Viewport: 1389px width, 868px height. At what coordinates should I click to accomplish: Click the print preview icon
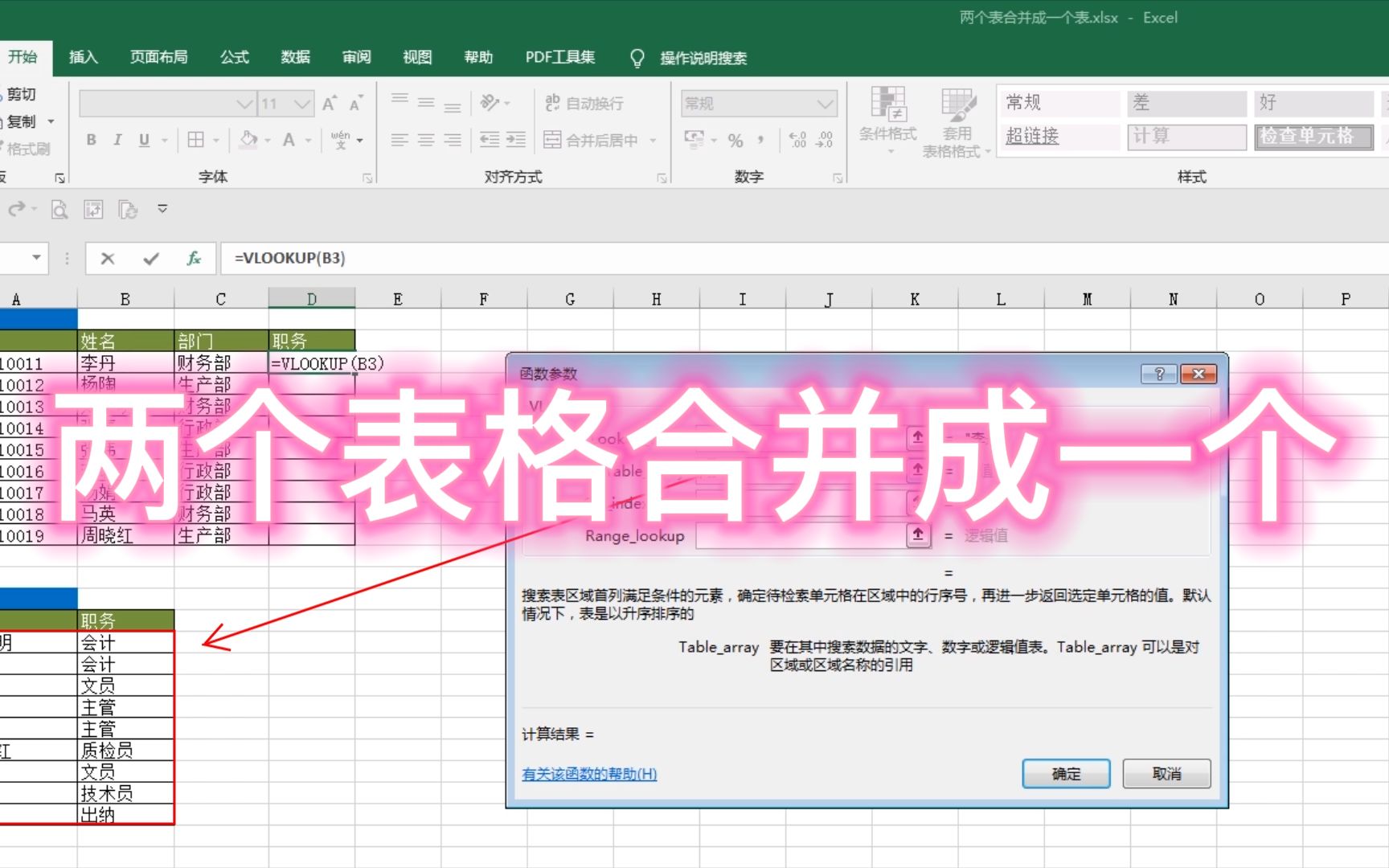tap(59, 210)
